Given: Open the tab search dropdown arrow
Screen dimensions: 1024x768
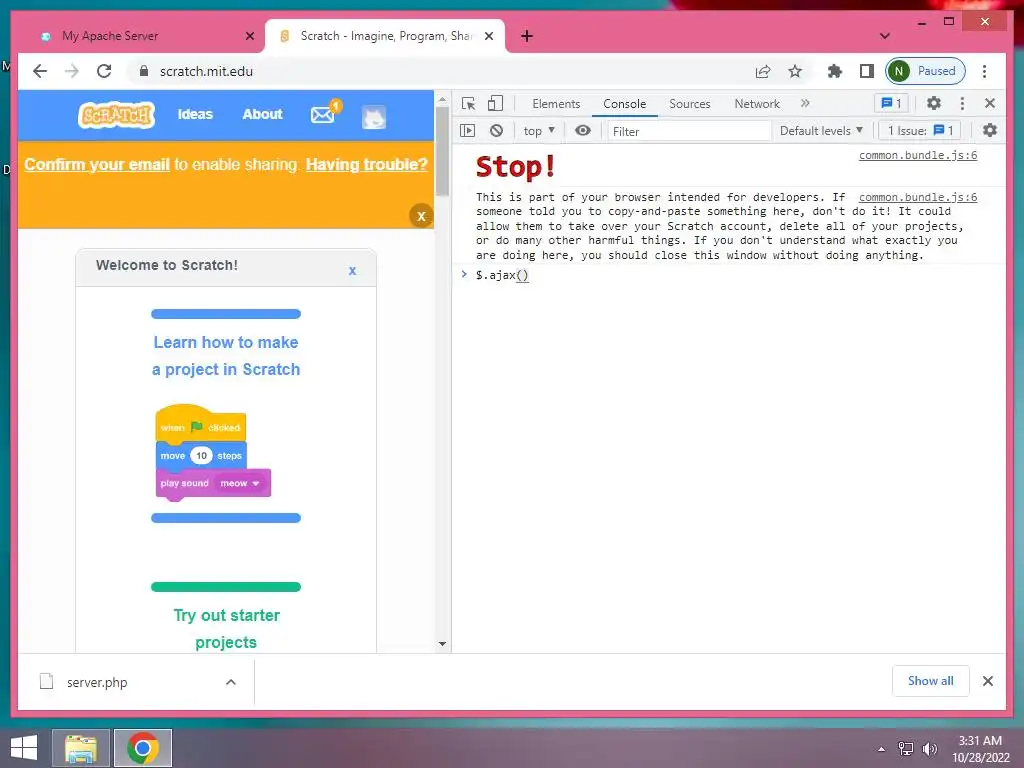Looking at the screenshot, I should click(x=885, y=36).
